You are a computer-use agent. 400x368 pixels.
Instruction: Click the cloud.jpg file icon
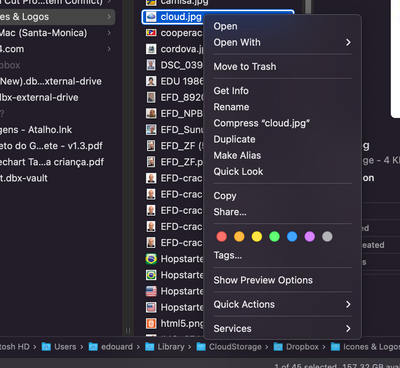[151, 17]
